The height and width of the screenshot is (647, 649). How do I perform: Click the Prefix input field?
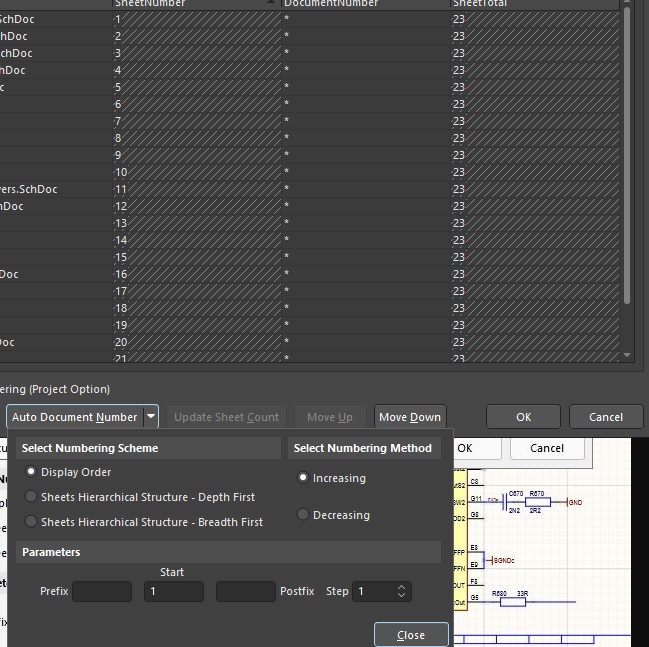point(102,591)
